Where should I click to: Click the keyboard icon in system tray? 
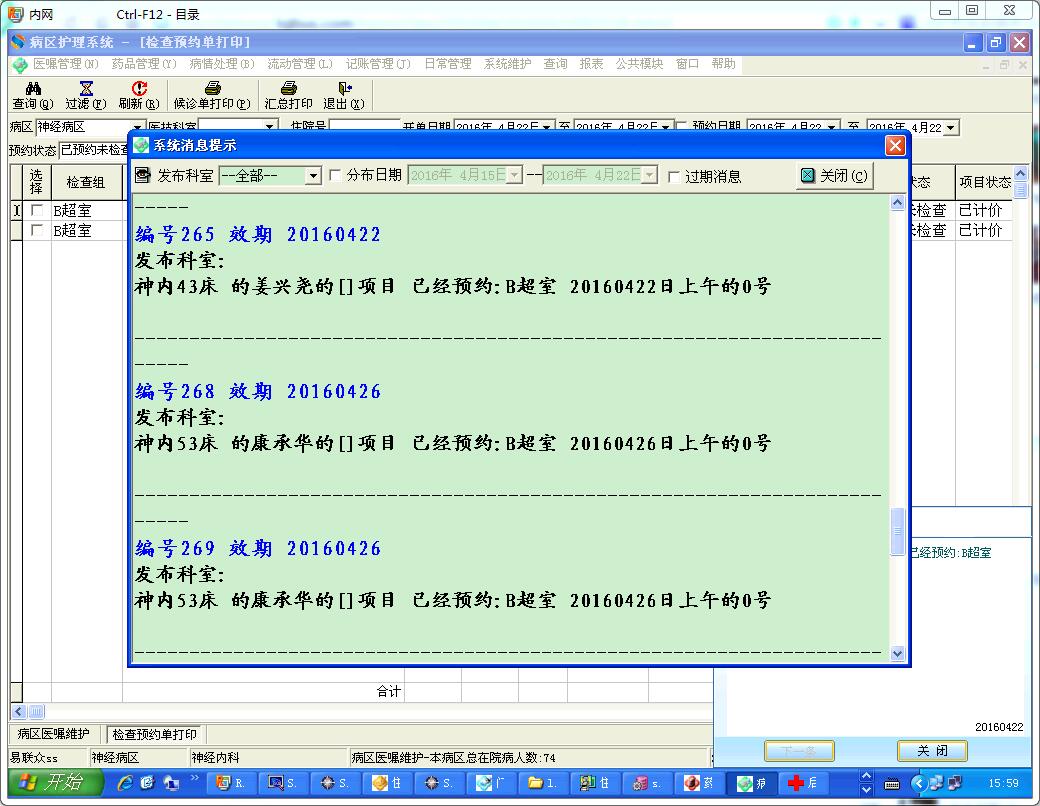tap(892, 784)
